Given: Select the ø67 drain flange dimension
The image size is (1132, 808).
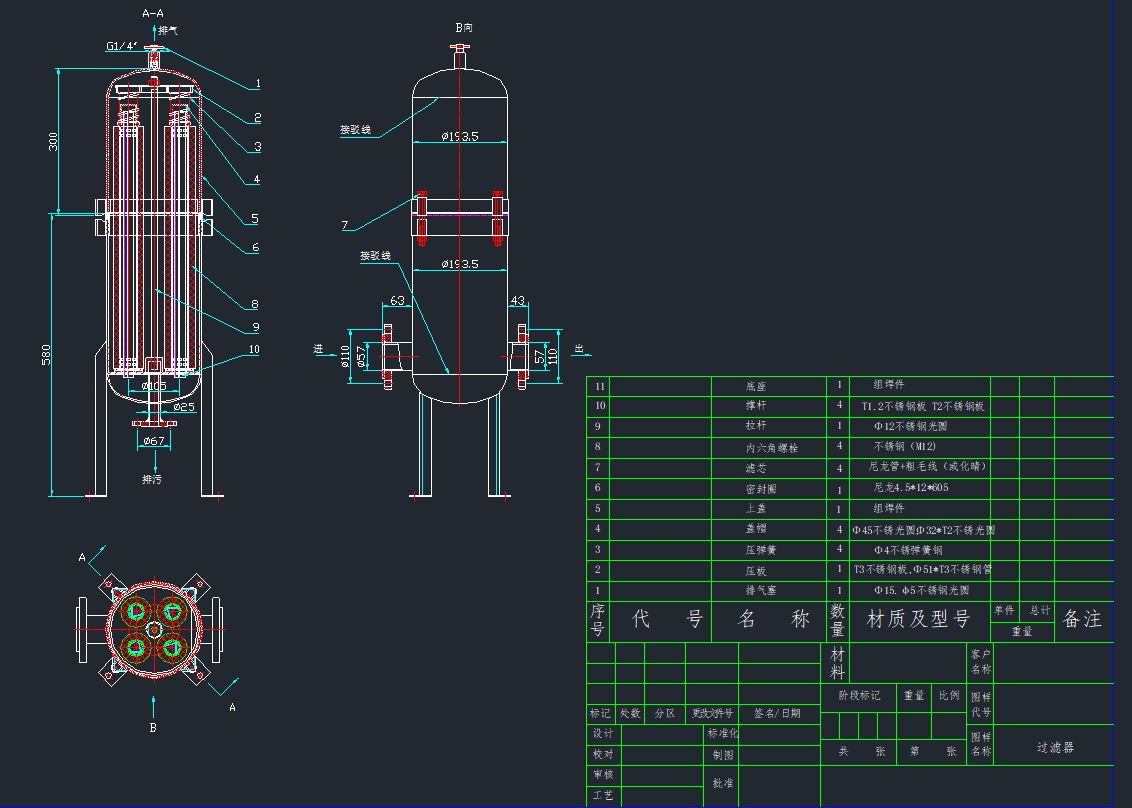Looking at the screenshot, I should click(153, 441).
